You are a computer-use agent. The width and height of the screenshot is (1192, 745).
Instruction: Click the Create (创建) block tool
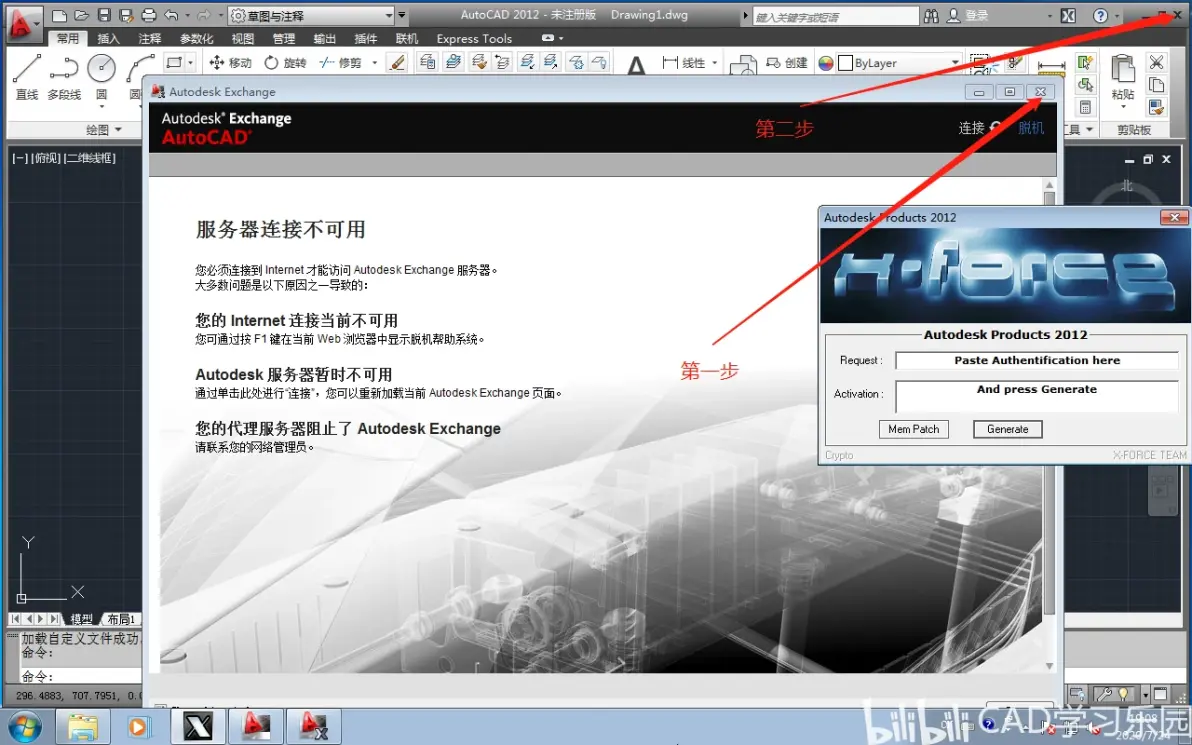click(787, 62)
